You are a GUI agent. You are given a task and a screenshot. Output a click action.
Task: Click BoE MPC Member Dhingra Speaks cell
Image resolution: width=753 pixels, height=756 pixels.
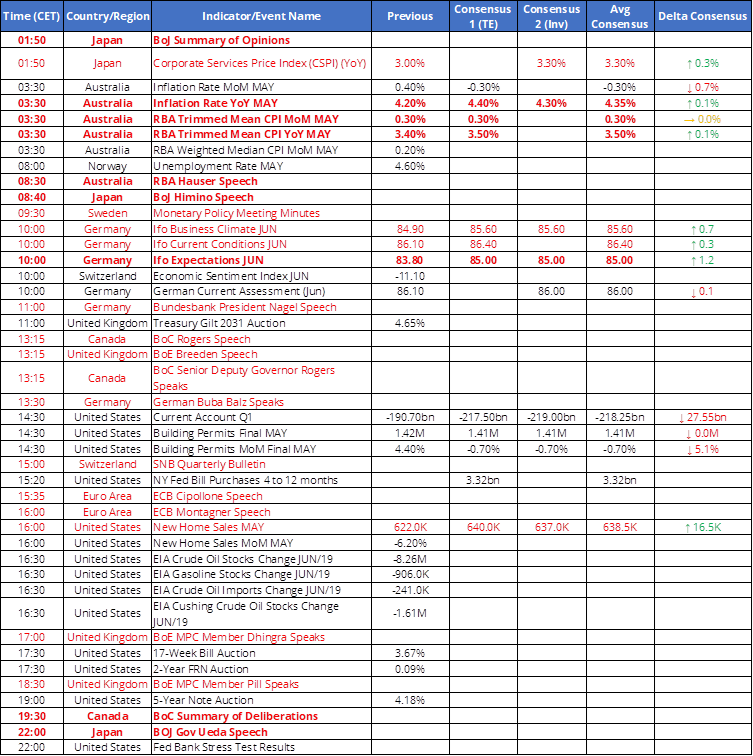click(x=261, y=637)
